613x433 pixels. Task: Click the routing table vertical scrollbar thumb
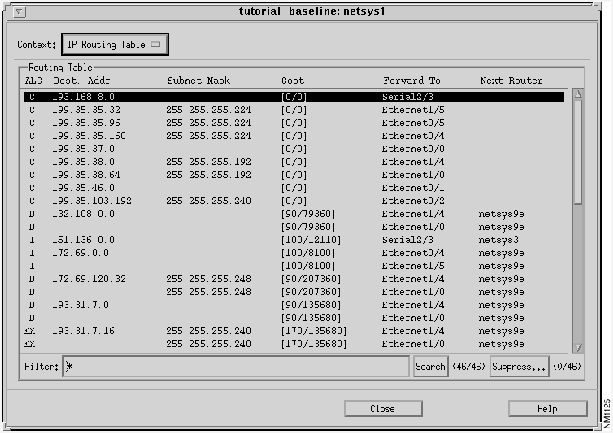[x=577, y=150]
